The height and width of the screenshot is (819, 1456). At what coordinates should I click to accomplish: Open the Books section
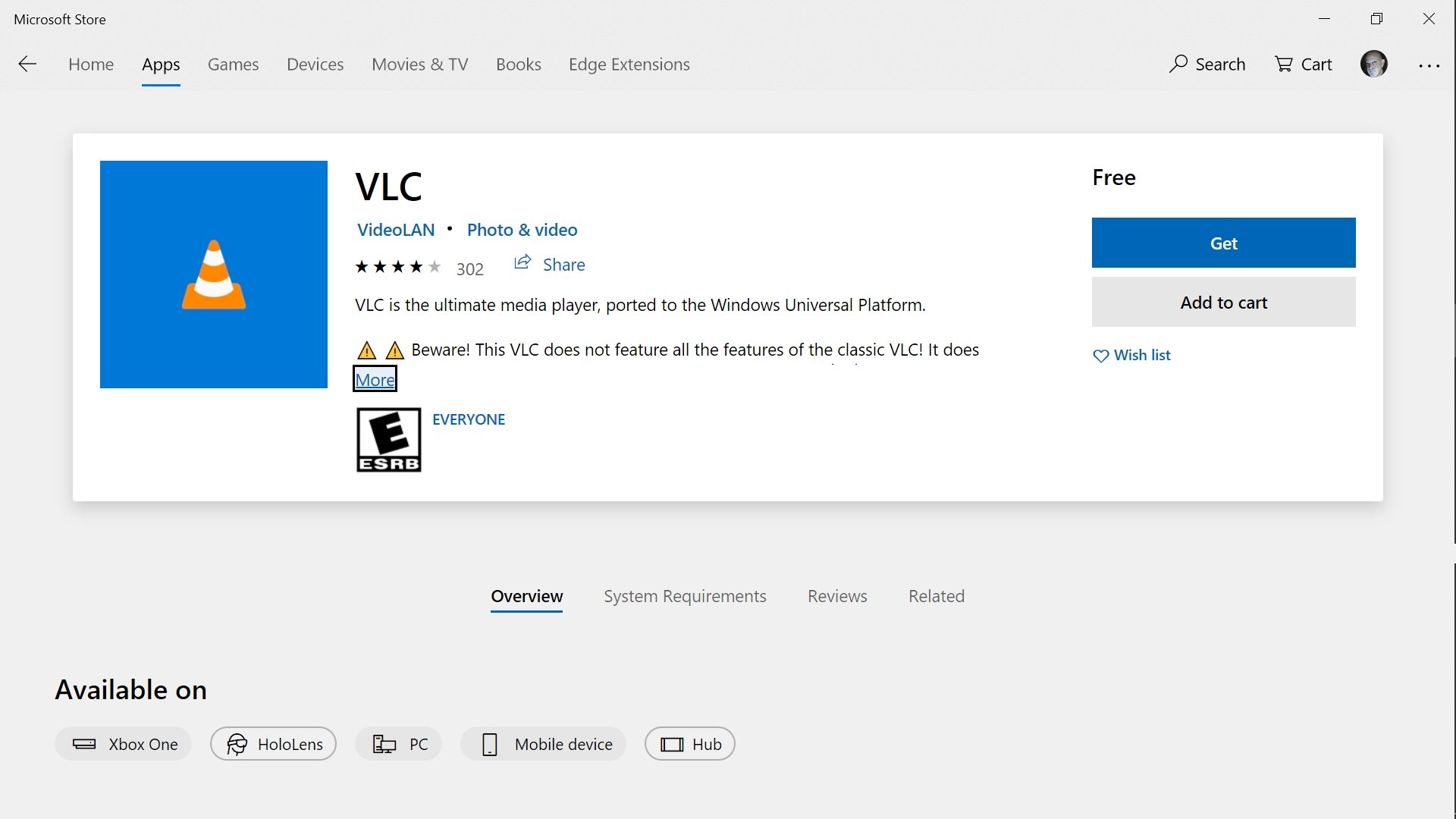pos(519,64)
